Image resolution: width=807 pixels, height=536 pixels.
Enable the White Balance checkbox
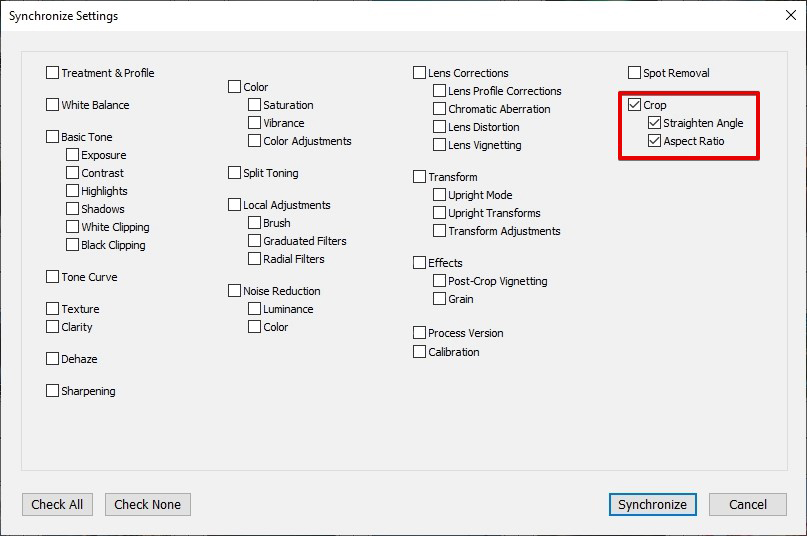pos(53,105)
